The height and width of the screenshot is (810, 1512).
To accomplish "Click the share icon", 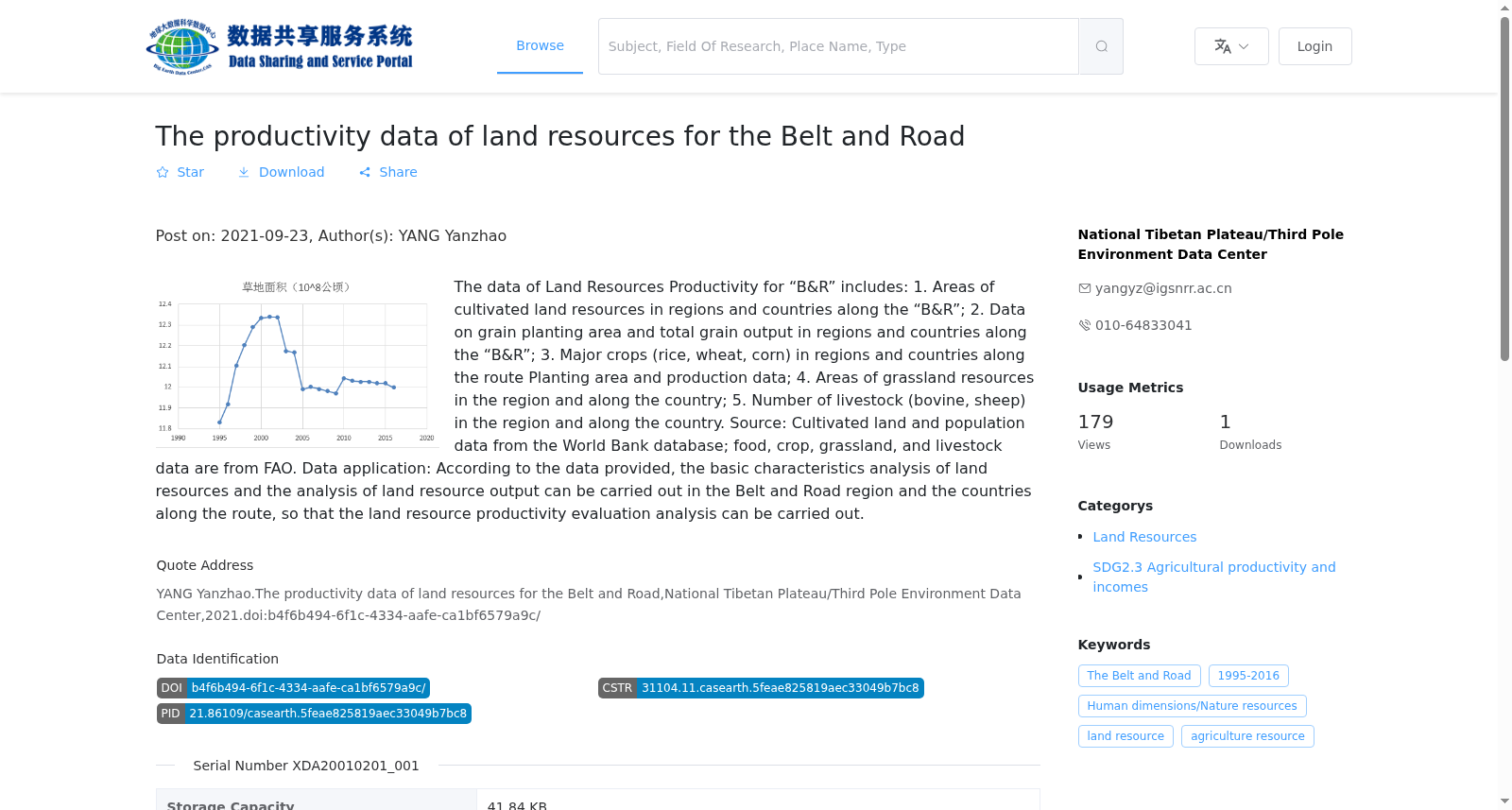I will [x=365, y=172].
